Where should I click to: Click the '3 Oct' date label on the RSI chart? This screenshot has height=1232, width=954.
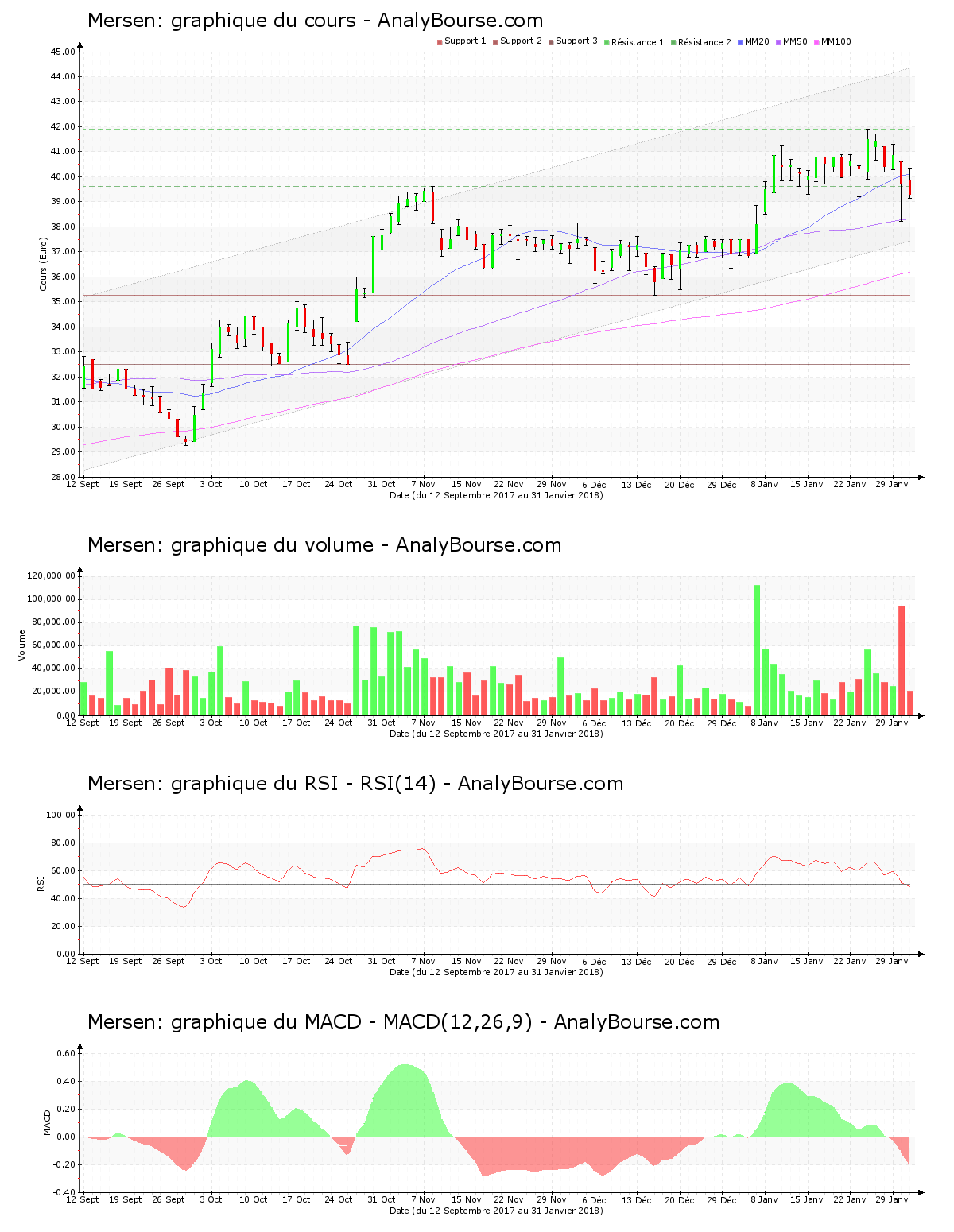click(x=211, y=961)
